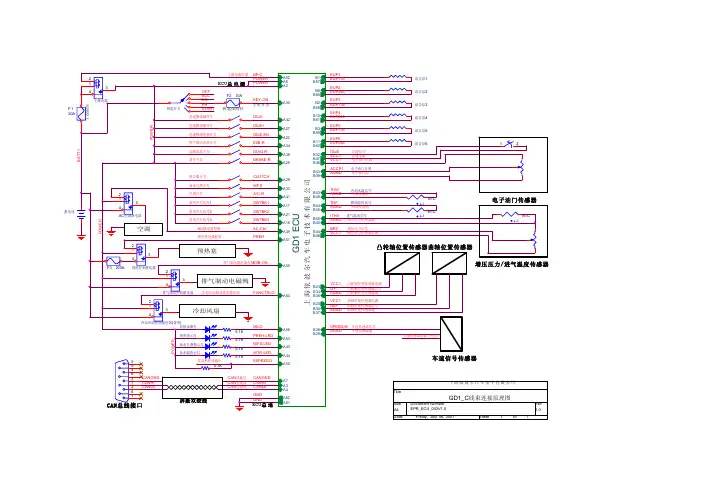This screenshot has width=702, height=496.
Task: Select the camshaft position sensor box
Action: tap(402, 263)
